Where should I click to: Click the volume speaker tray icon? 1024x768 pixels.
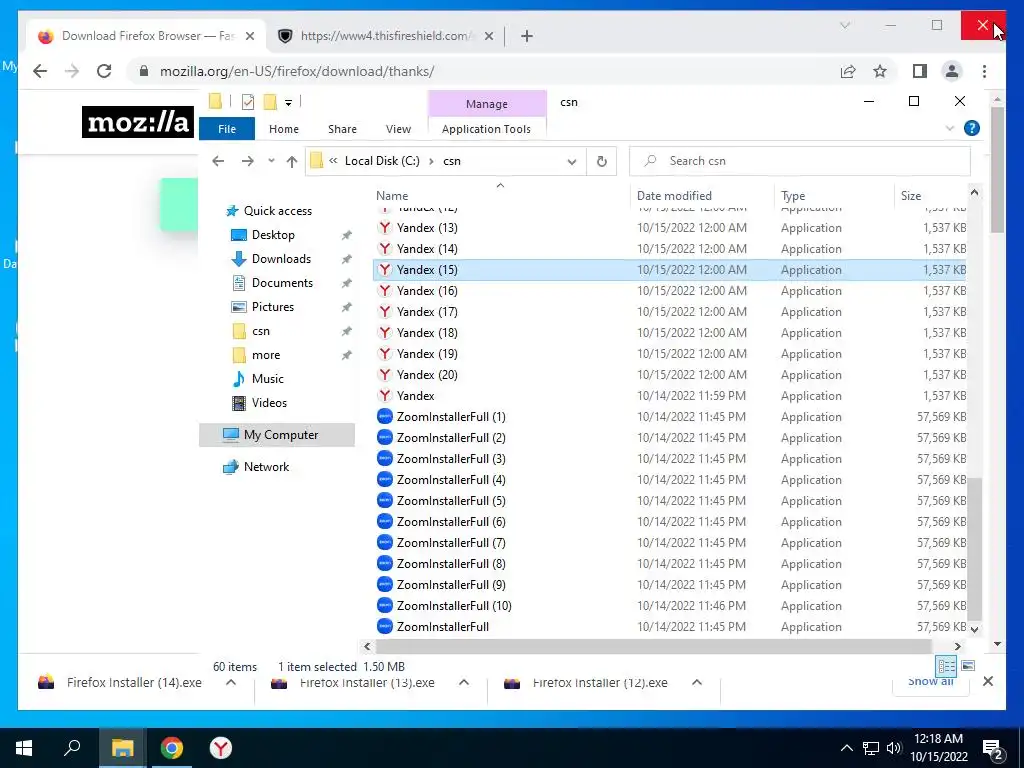pos(893,748)
